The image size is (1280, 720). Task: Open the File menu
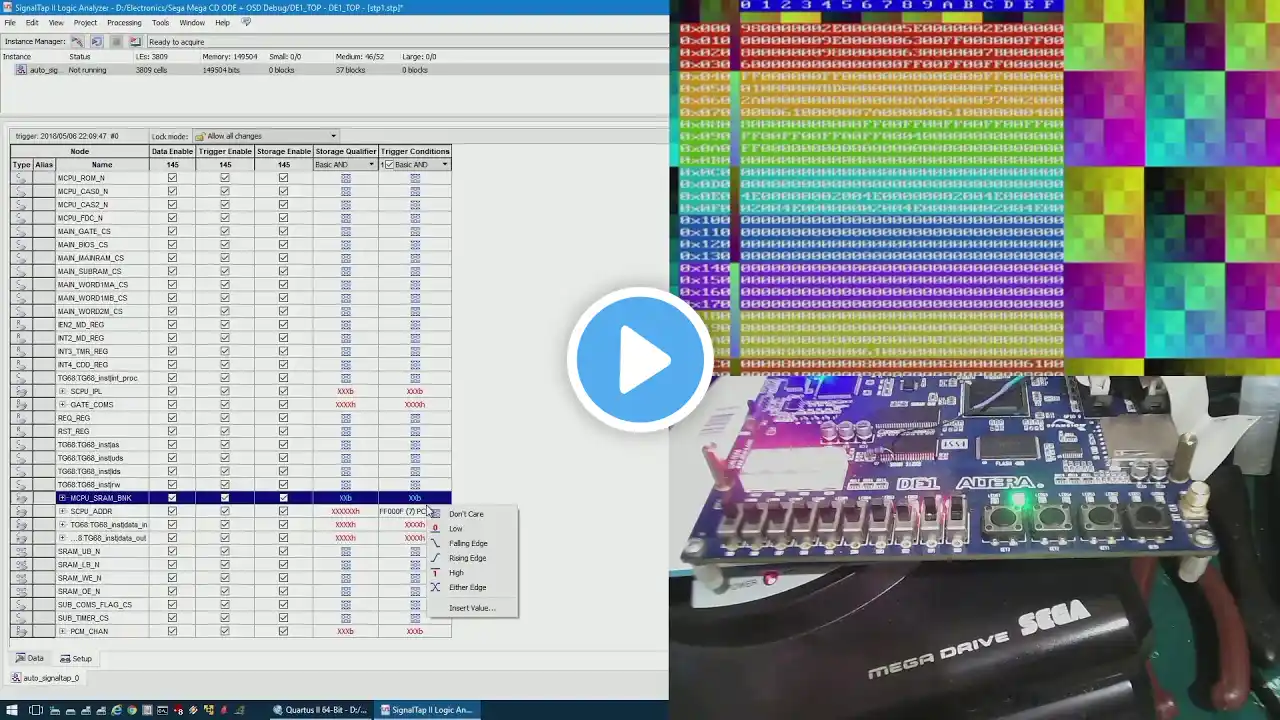pos(10,22)
